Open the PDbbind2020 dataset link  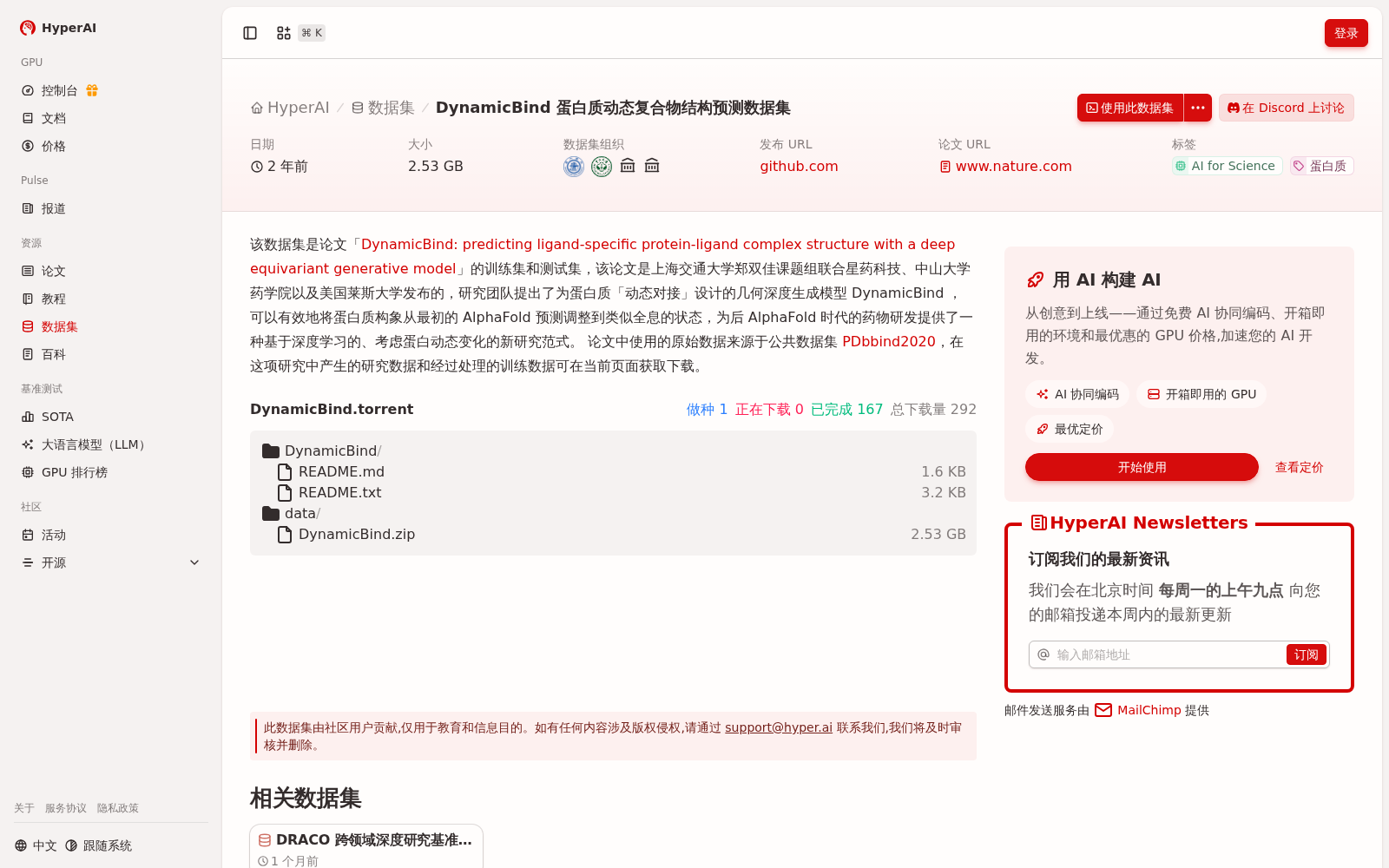point(889,341)
